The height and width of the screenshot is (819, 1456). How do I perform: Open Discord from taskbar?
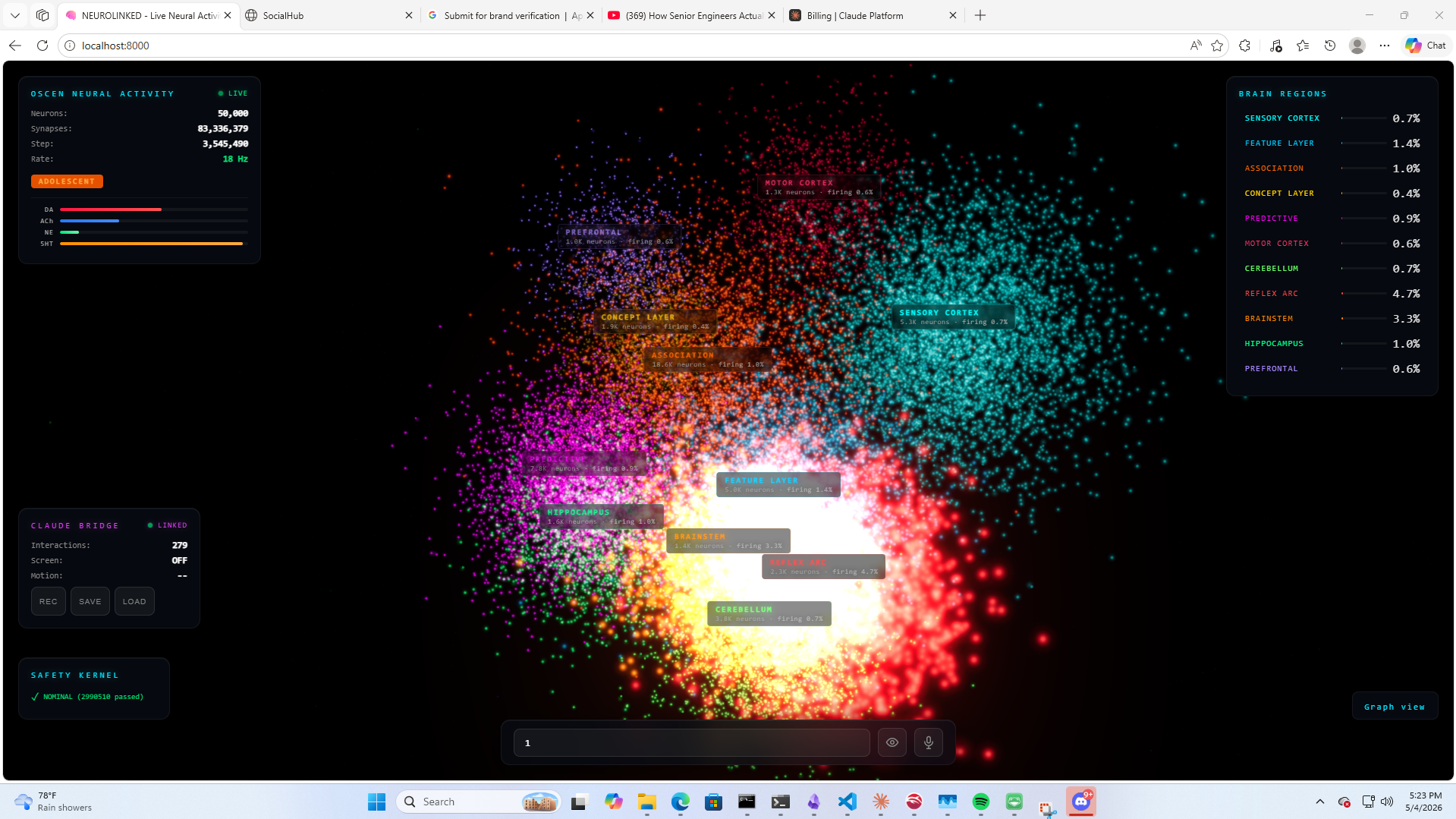click(1081, 802)
